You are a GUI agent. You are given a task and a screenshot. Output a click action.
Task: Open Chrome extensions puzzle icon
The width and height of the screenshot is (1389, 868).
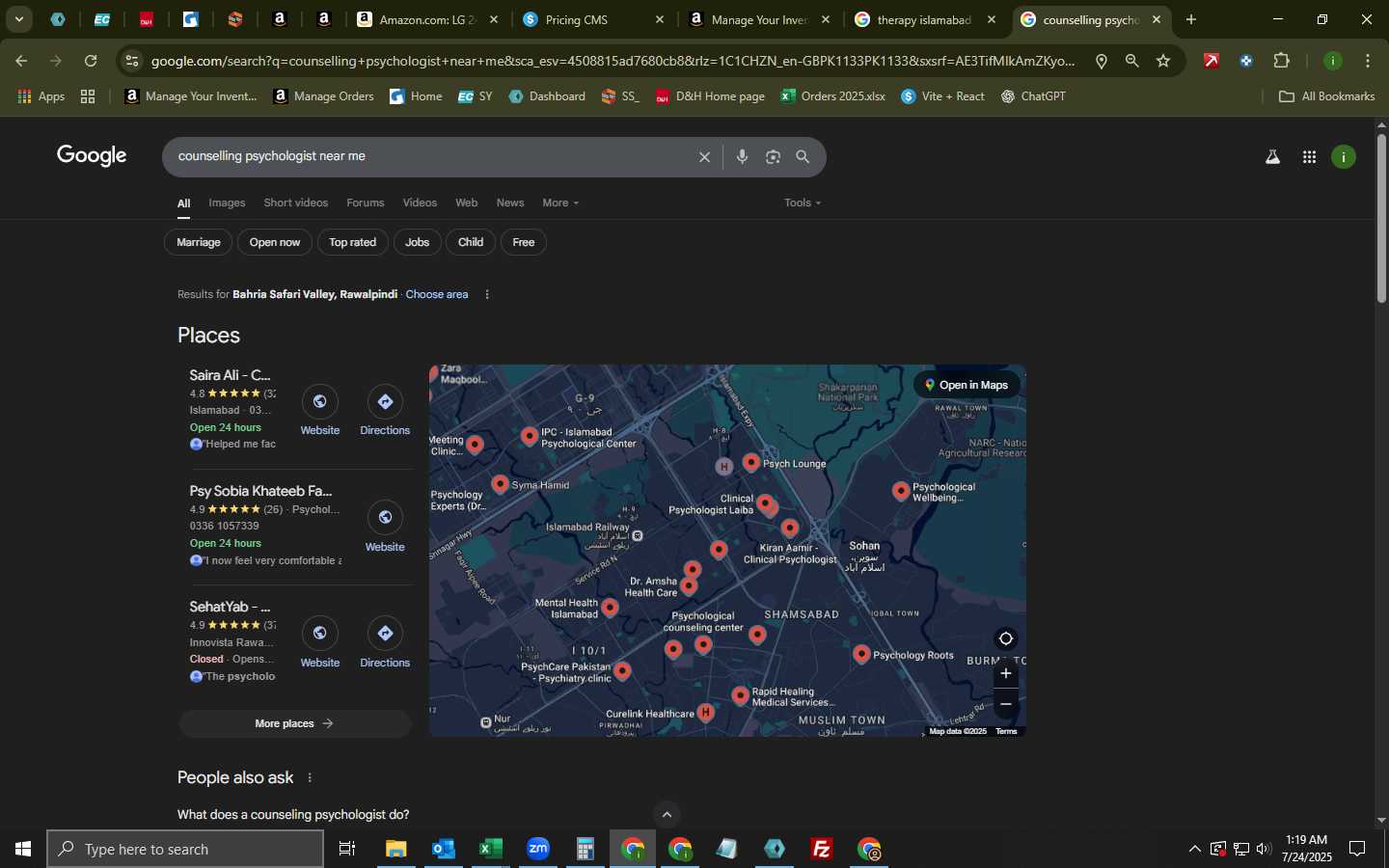click(x=1281, y=61)
